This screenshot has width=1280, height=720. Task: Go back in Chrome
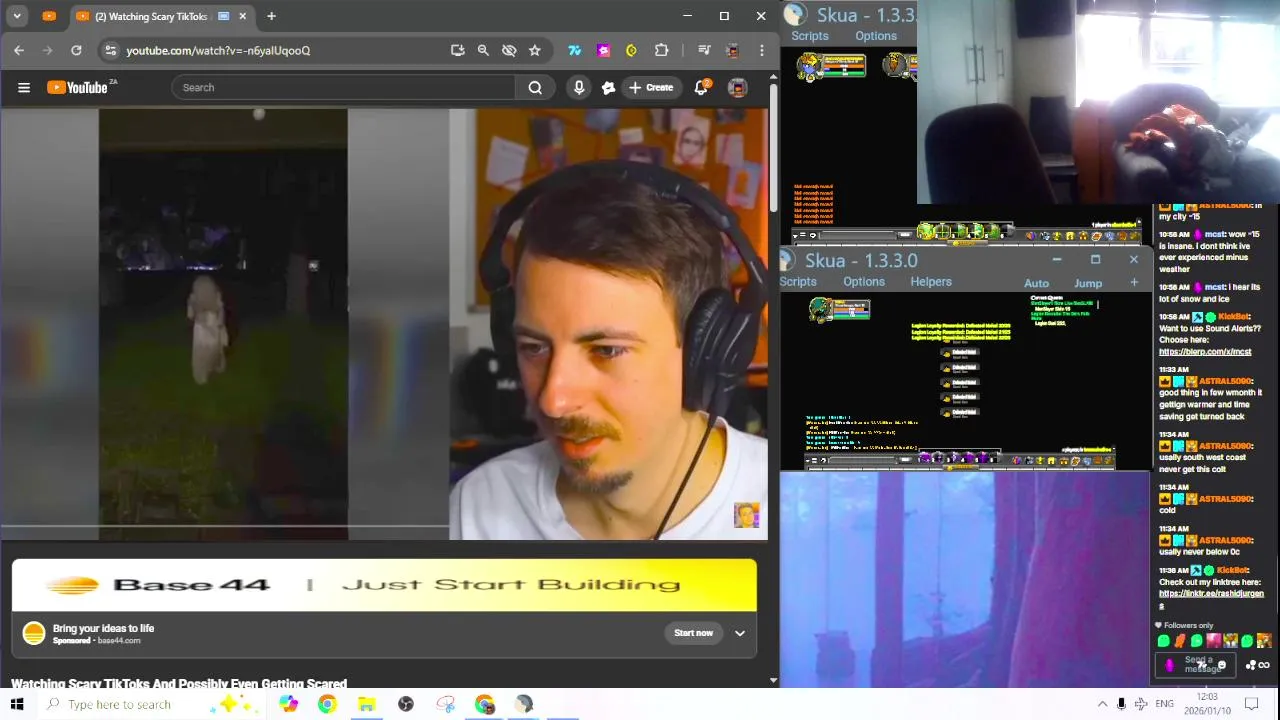19,50
